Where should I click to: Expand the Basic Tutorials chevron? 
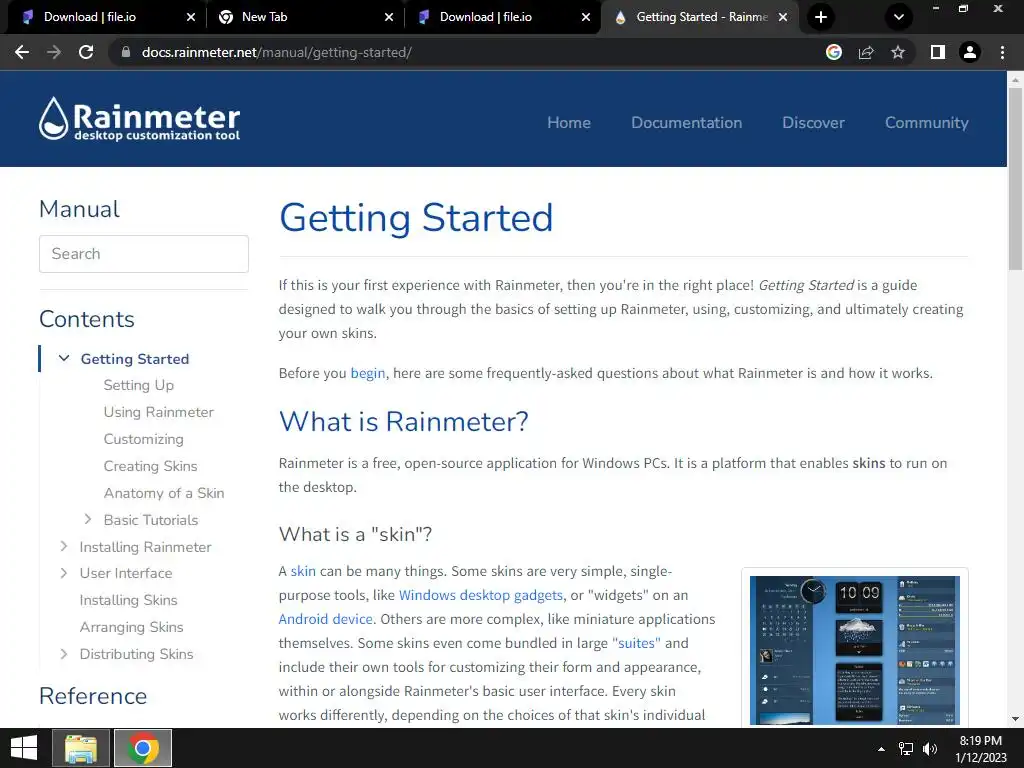pos(88,520)
